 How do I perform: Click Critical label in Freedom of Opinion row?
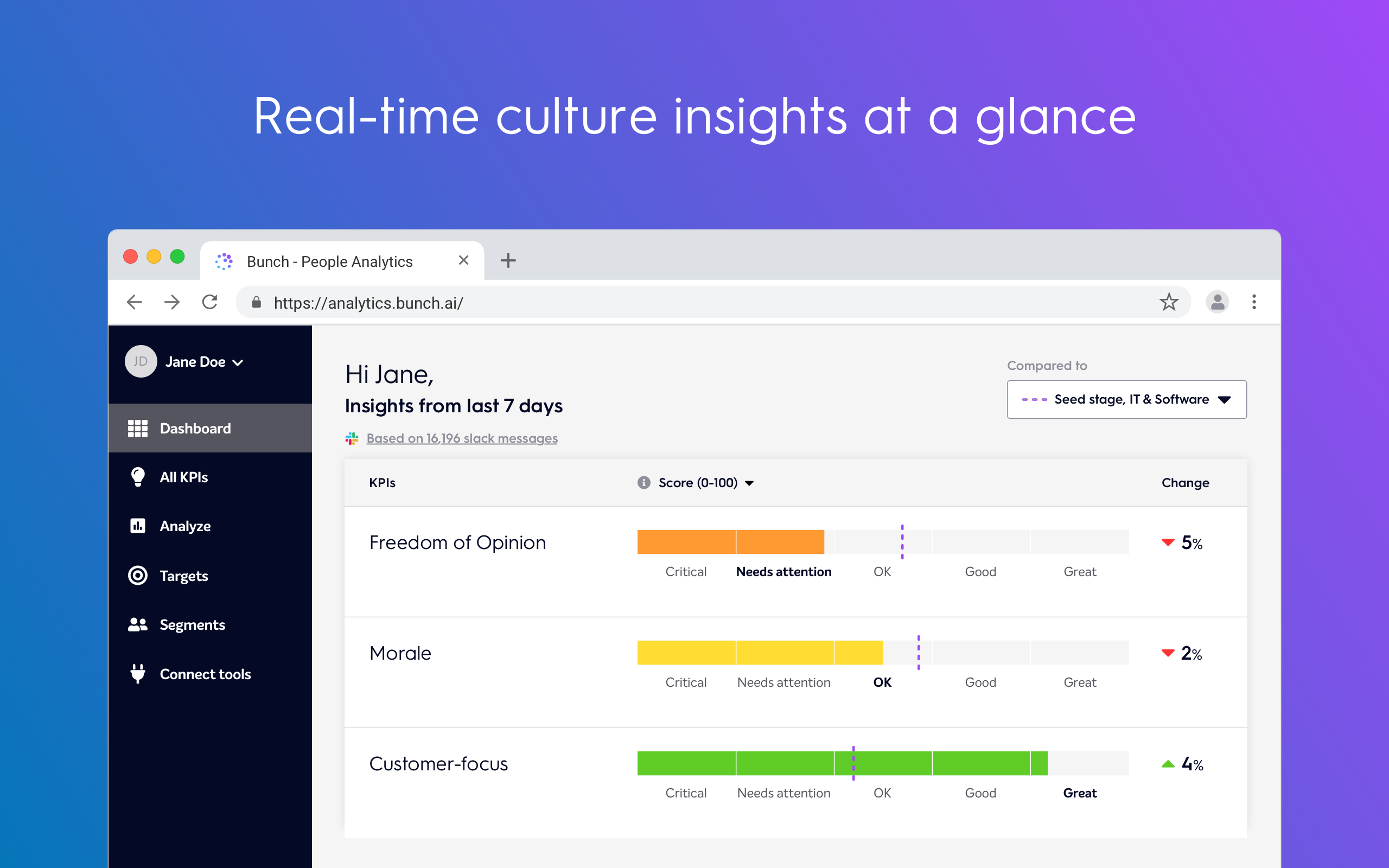click(686, 572)
